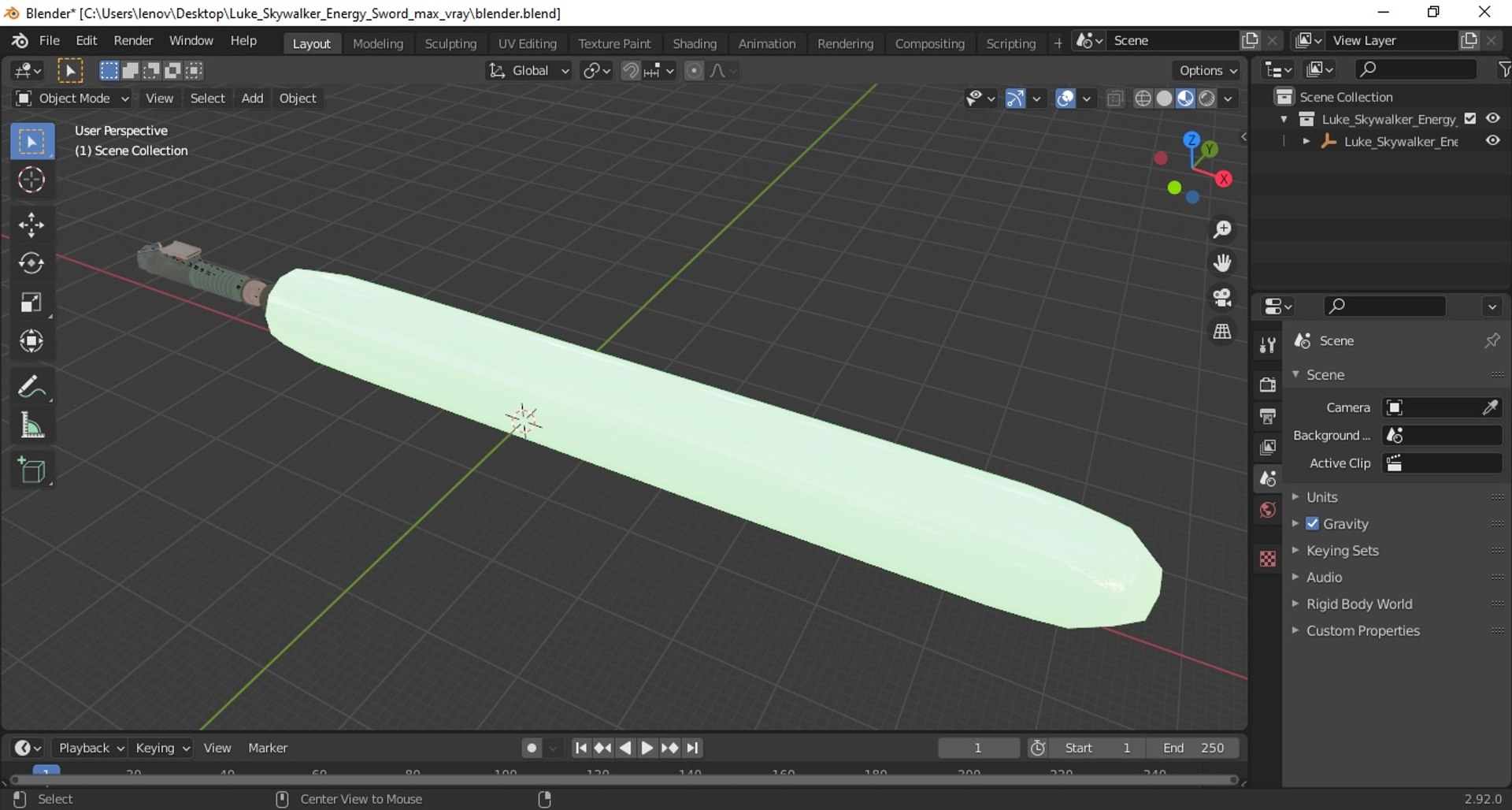1512x810 pixels.
Task: Open the World properties tab icon
Action: point(1267,511)
